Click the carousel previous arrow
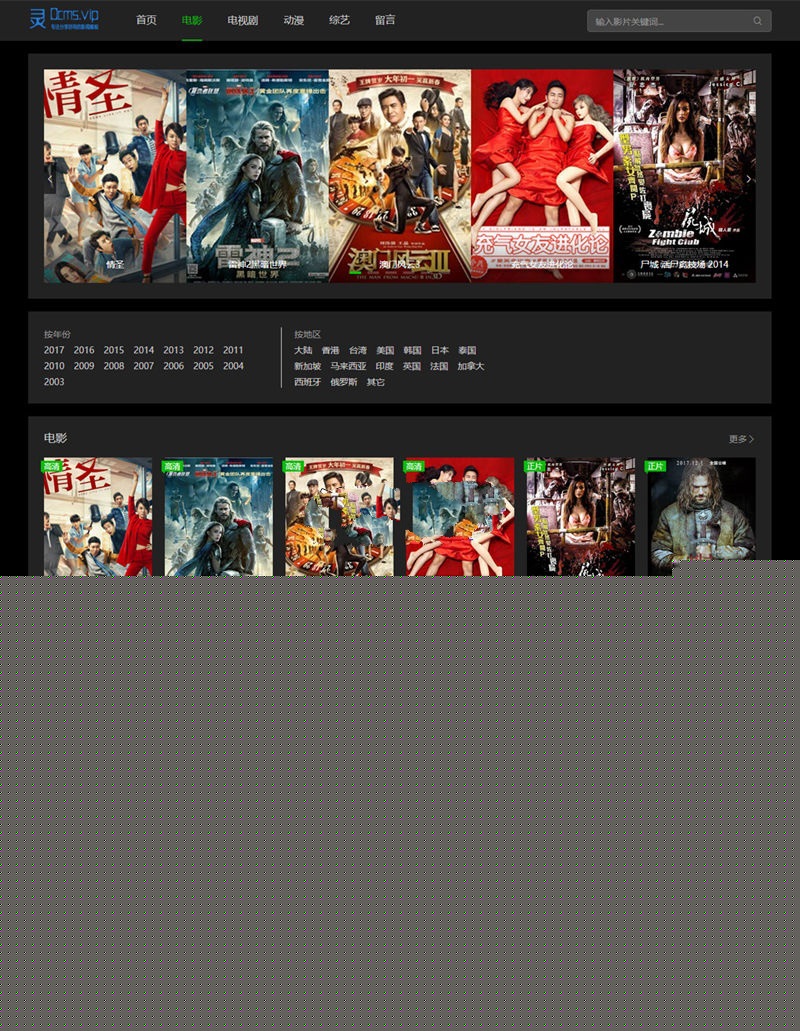 click(50, 178)
